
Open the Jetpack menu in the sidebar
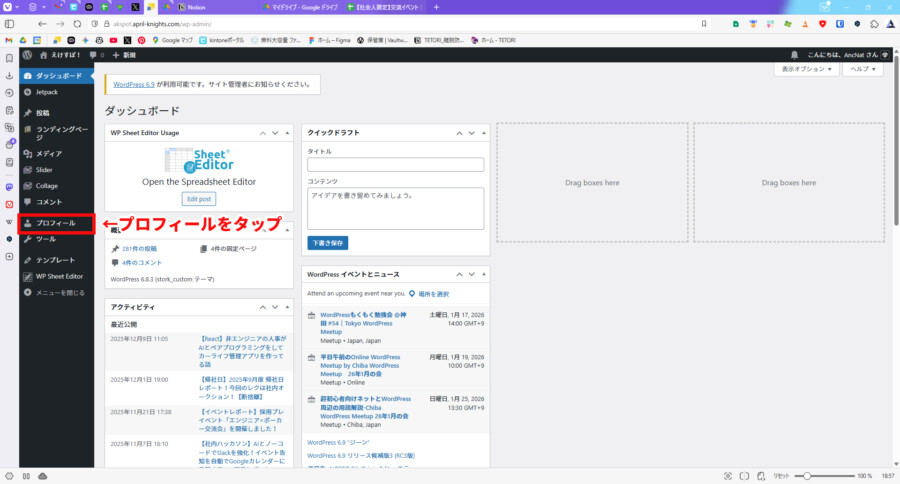pyautogui.click(x=48, y=91)
